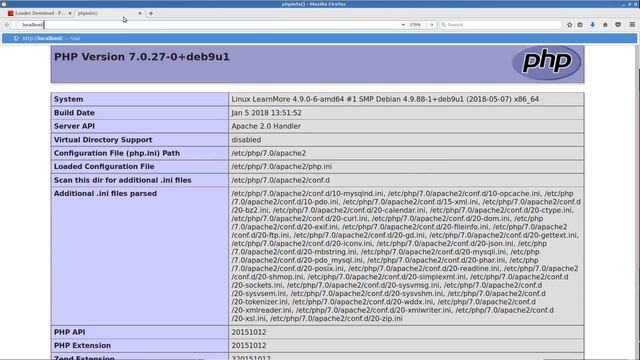
Task: Click the PHP logo in the header
Action: (x=547, y=62)
